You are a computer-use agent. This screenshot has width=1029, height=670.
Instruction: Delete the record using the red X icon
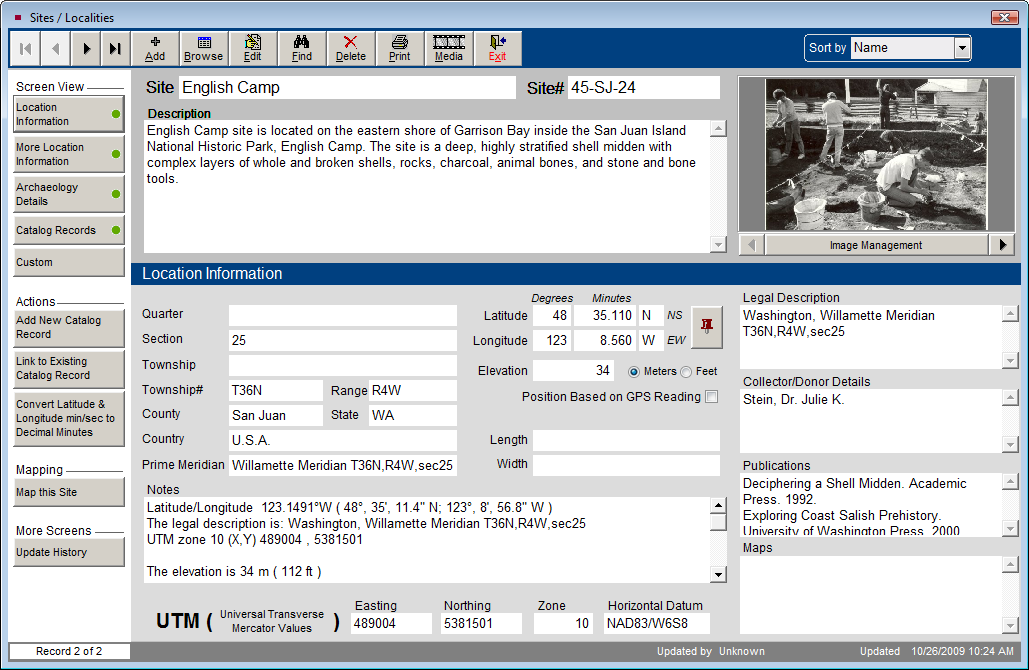351,48
